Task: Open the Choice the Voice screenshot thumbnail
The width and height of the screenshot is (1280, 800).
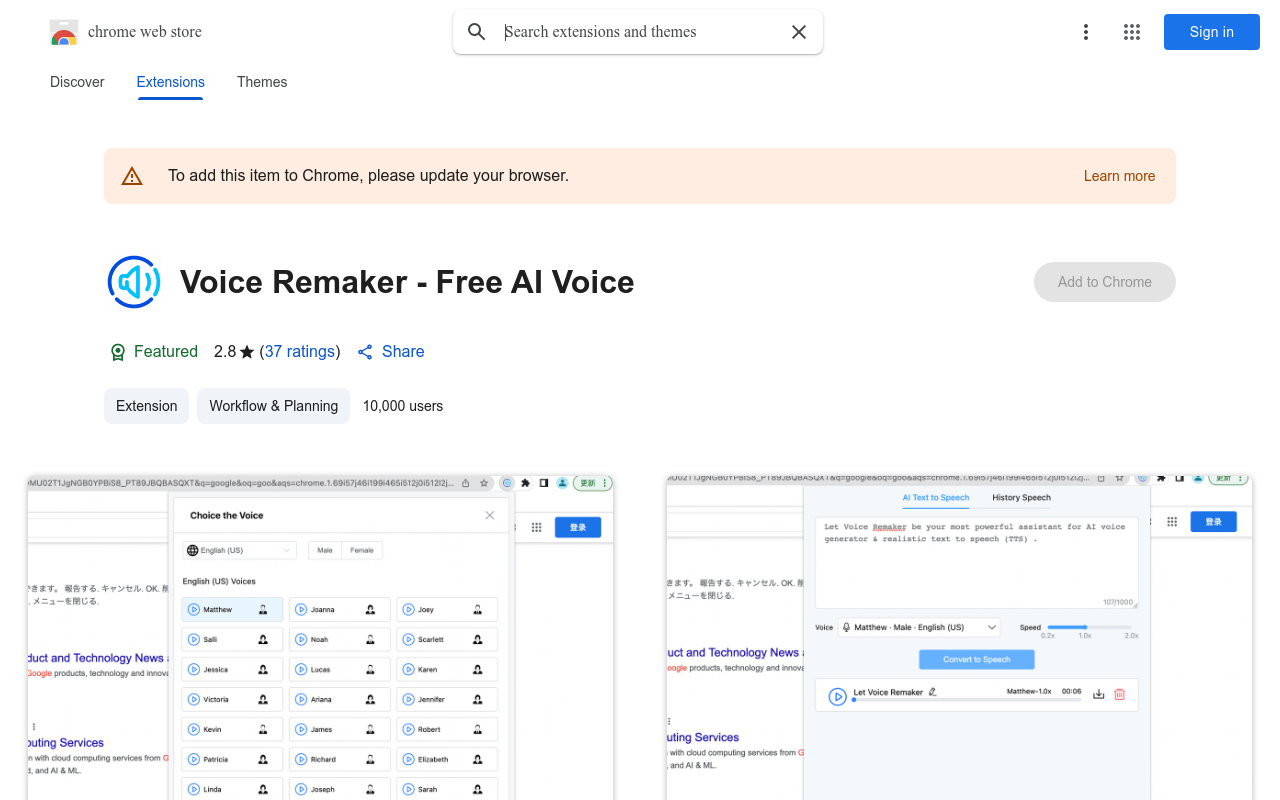Action: point(320,637)
